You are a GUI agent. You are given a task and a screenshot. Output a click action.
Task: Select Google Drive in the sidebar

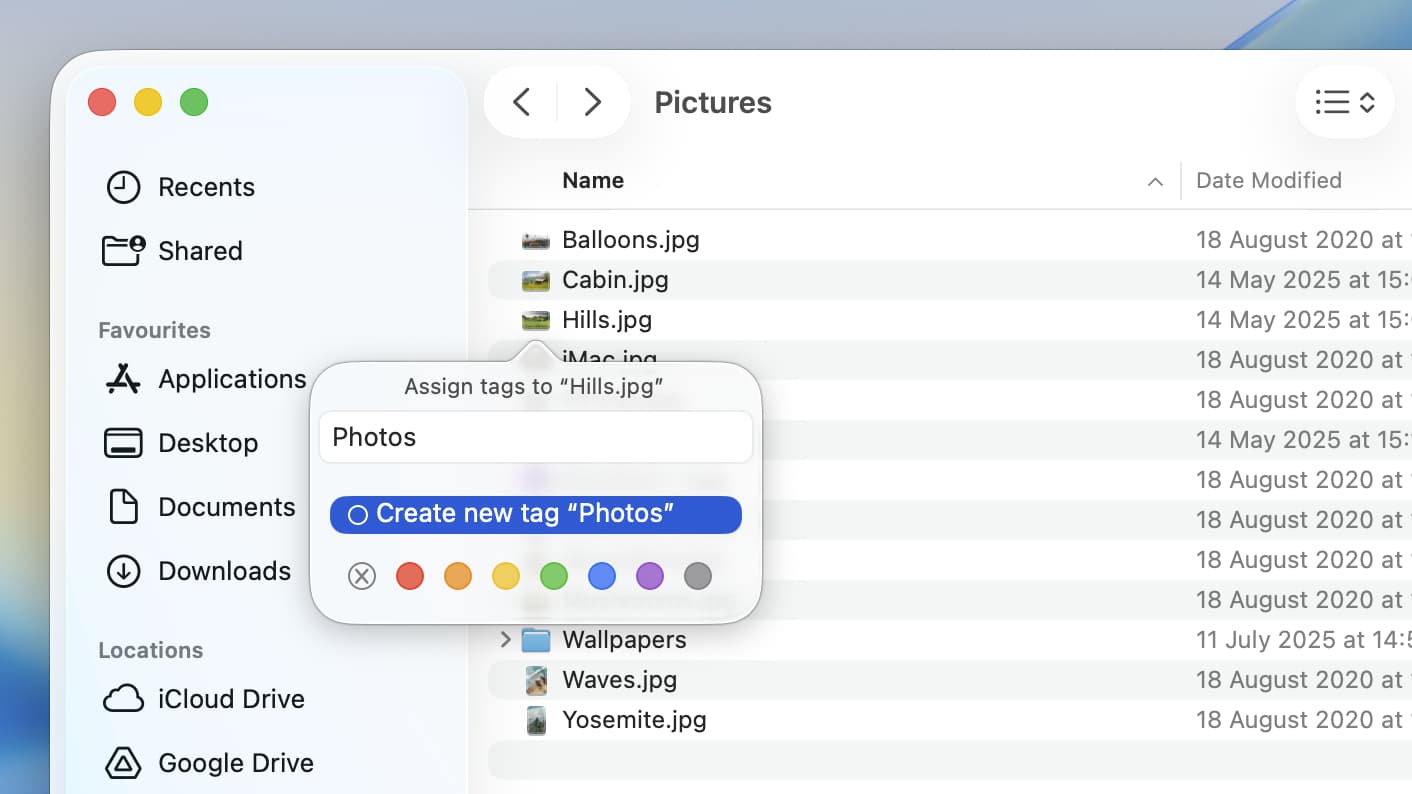235,763
